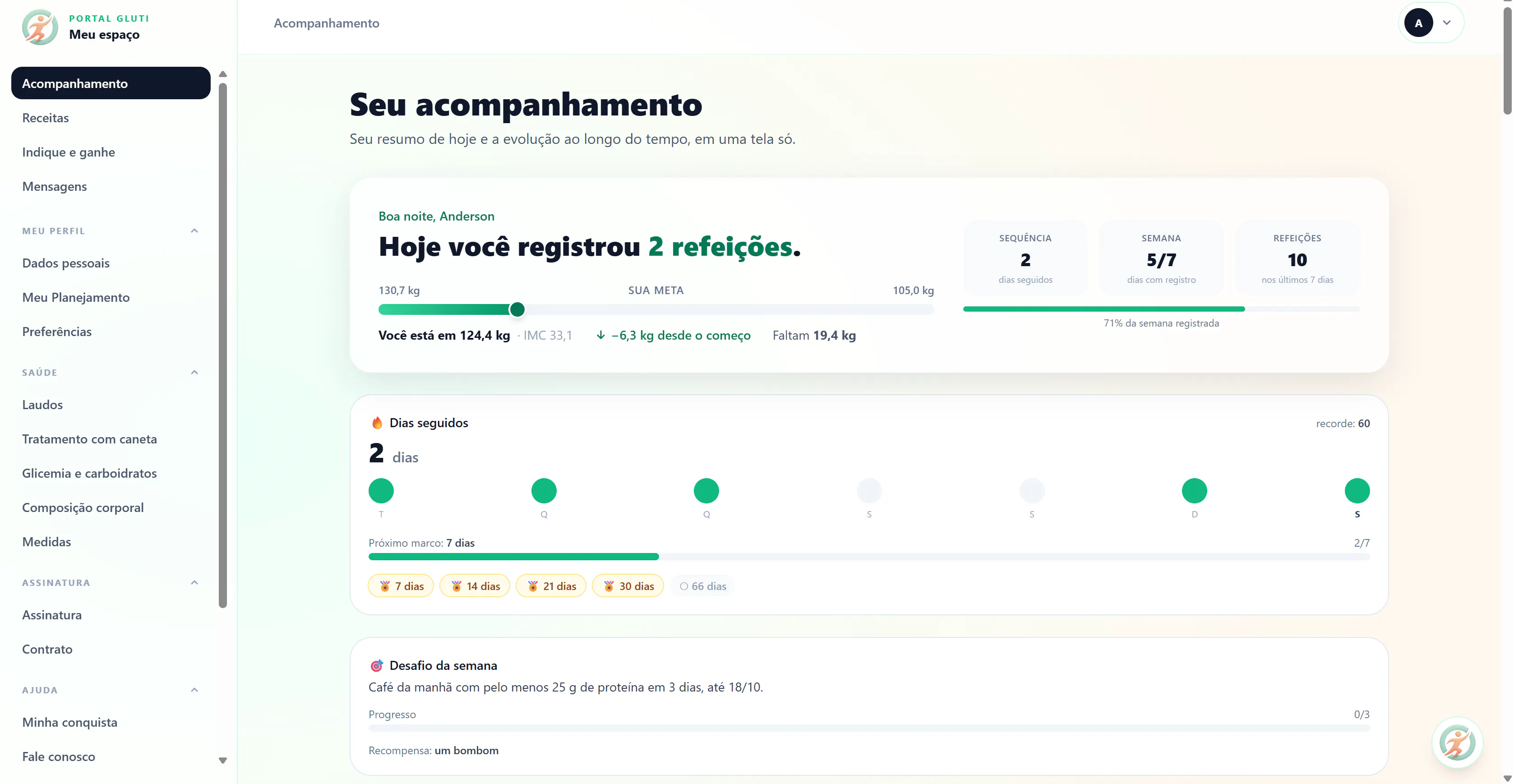Open Composição corporal

111,507
